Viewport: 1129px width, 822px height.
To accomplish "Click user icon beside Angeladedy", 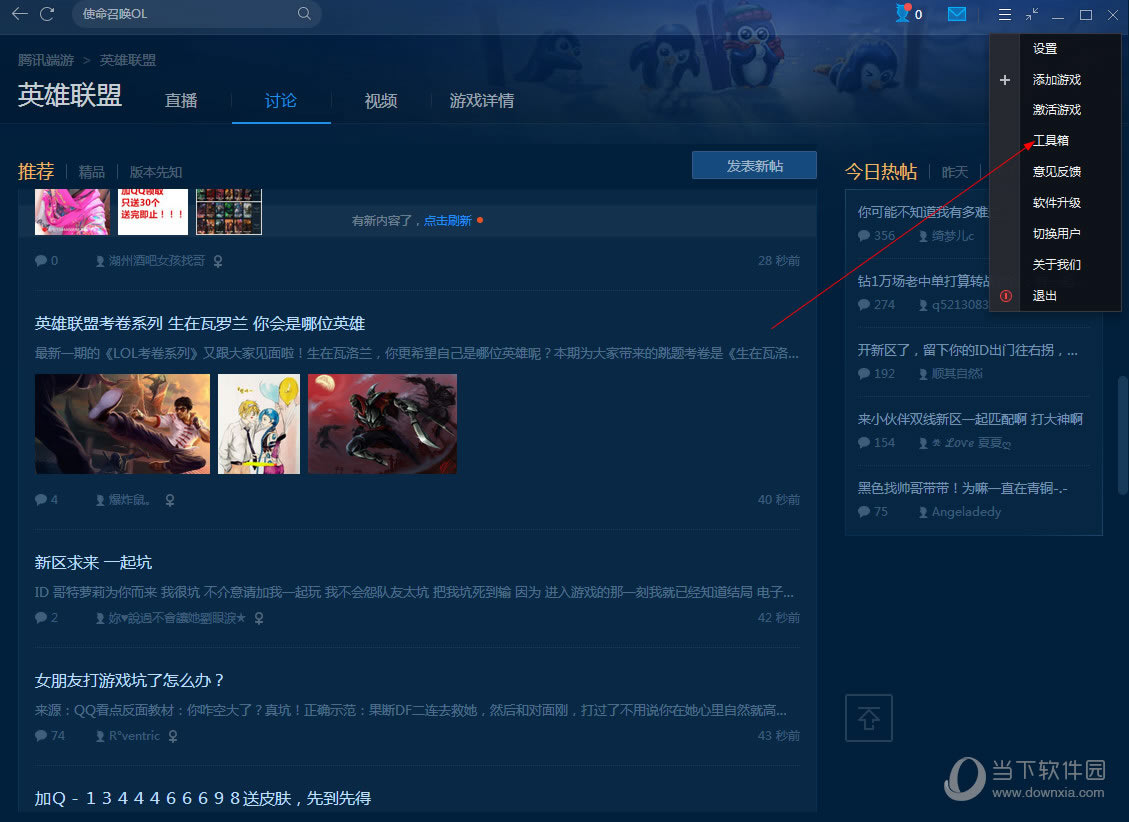I will coord(923,512).
